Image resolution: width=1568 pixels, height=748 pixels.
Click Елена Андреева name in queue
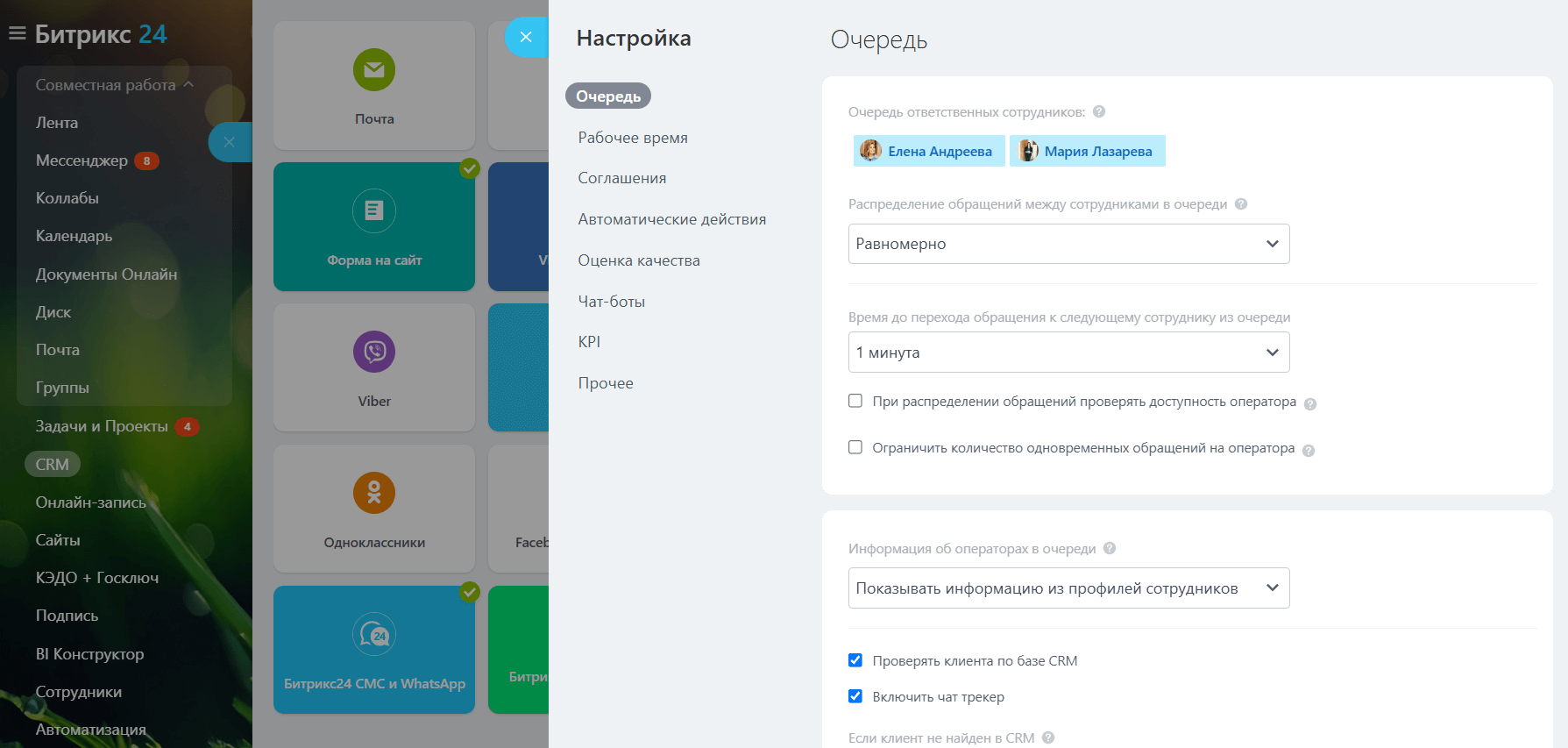coord(940,152)
